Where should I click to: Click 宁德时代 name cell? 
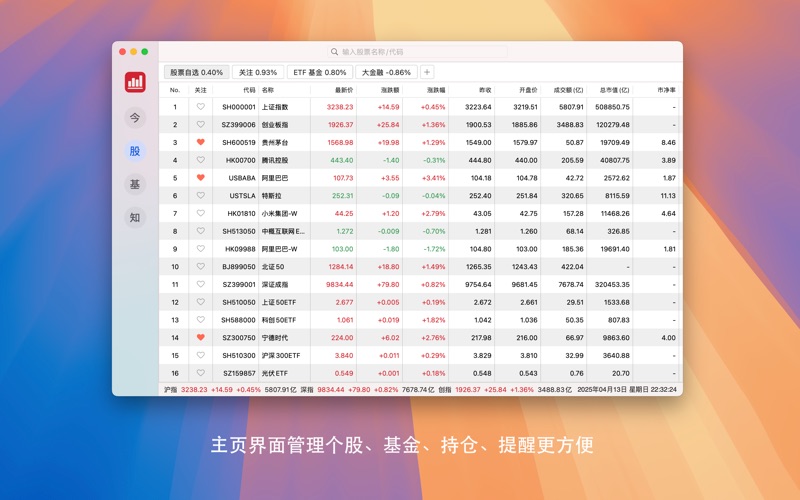[x=275, y=338]
